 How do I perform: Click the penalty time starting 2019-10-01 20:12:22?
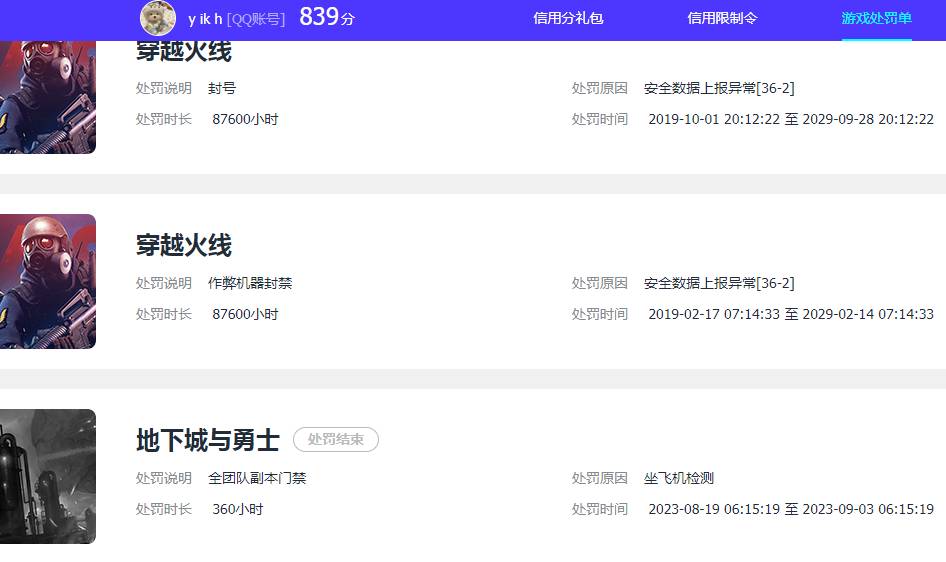coord(791,119)
